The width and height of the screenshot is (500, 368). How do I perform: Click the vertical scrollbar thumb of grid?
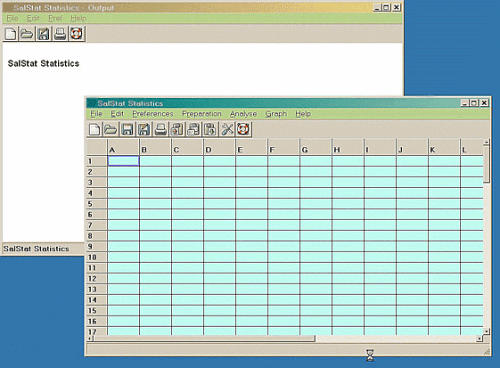coord(487,163)
